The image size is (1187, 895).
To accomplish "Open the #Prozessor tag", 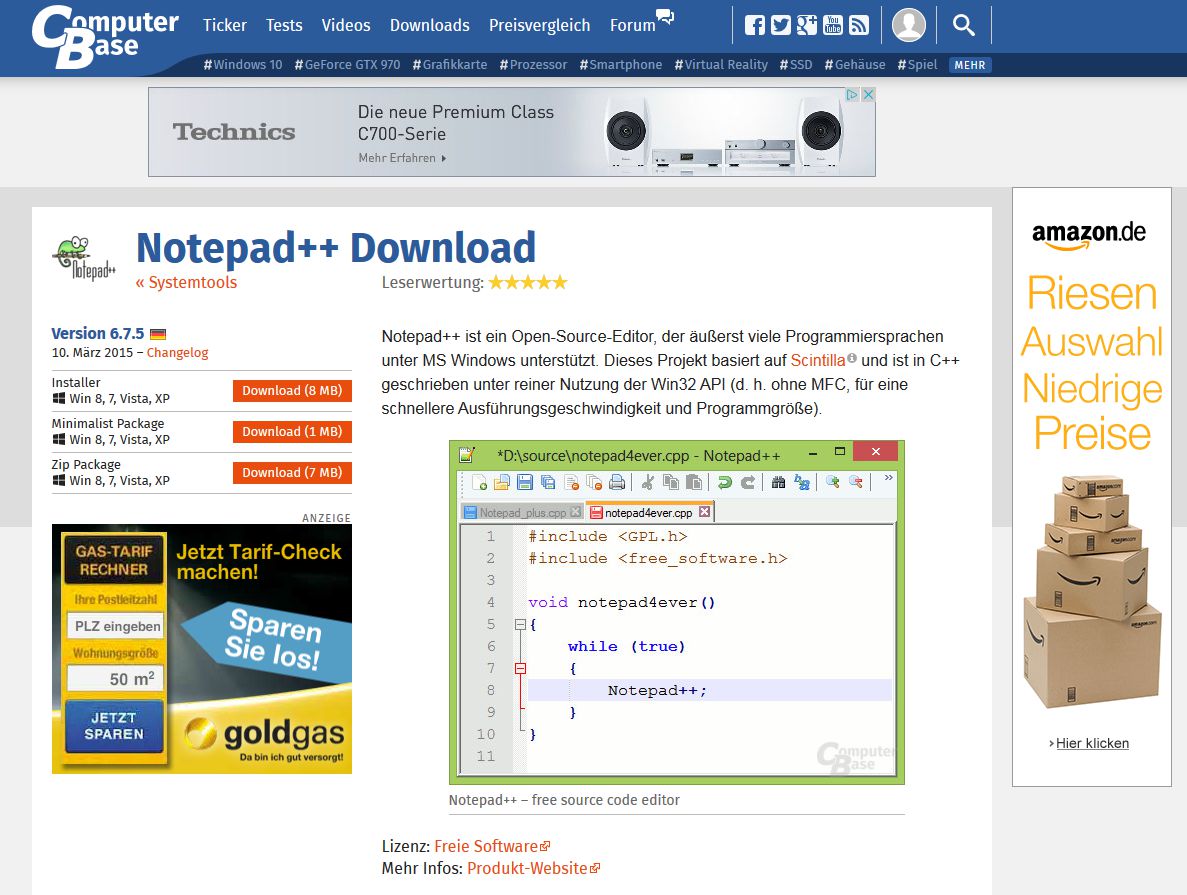I will [x=533, y=65].
